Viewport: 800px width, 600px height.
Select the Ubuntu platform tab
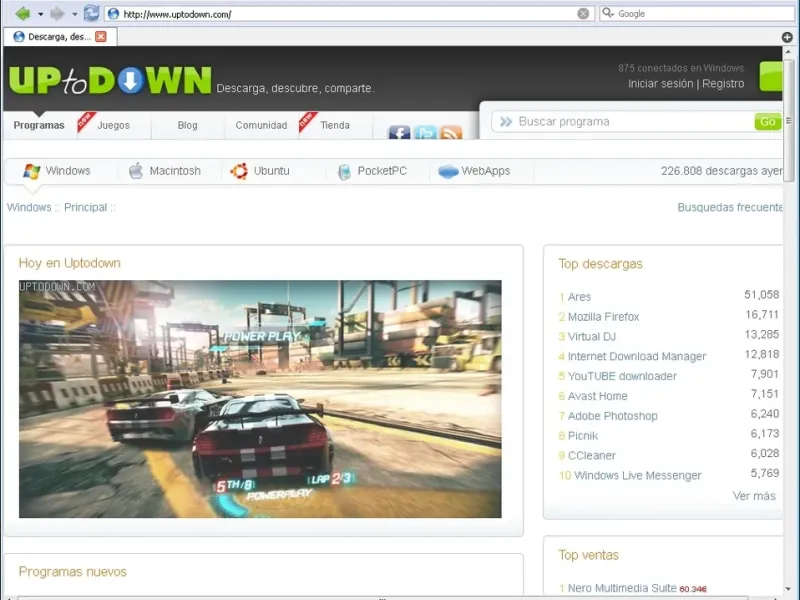coord(260,171)
